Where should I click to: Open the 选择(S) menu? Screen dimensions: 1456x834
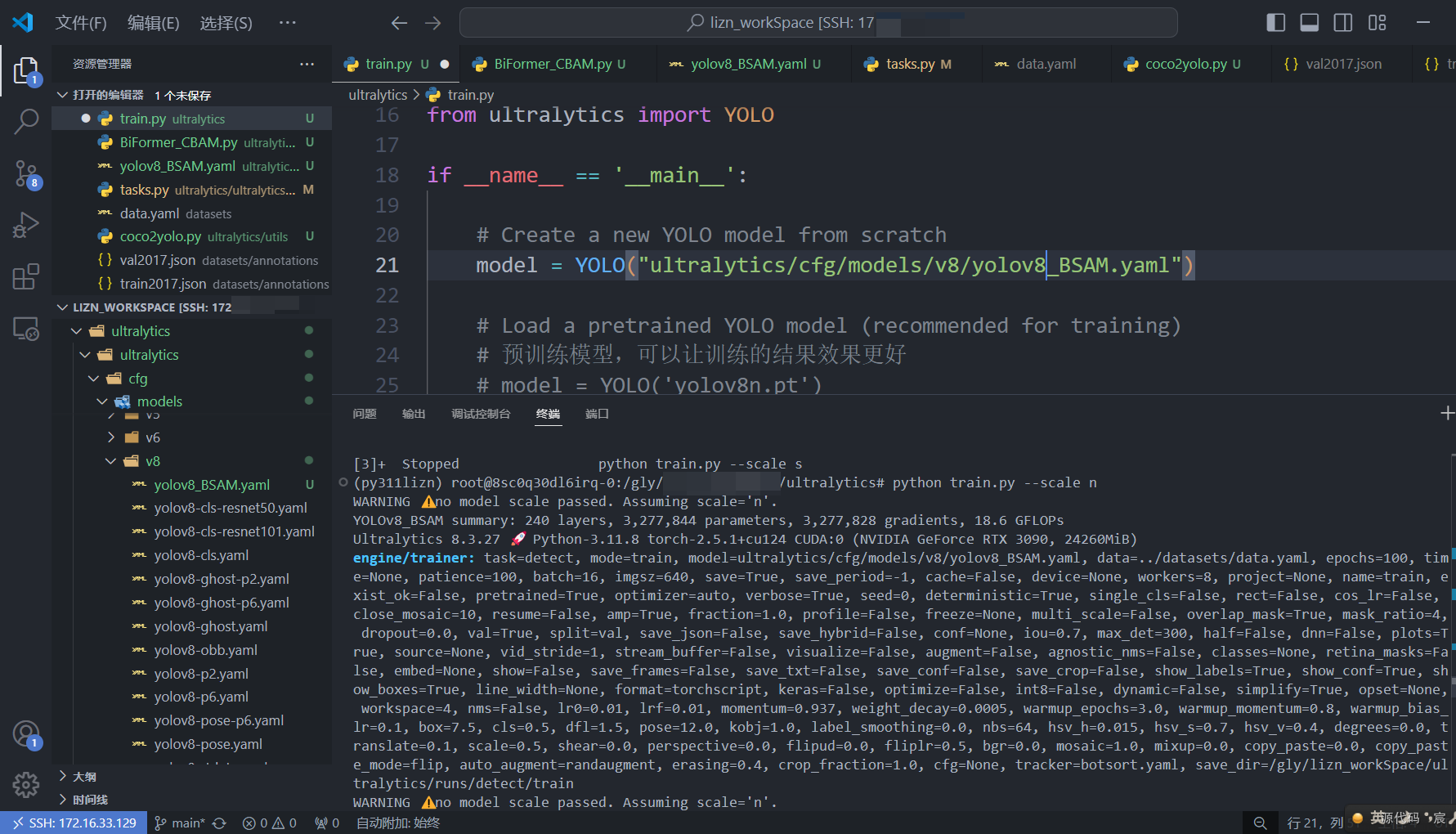(226, 23)
